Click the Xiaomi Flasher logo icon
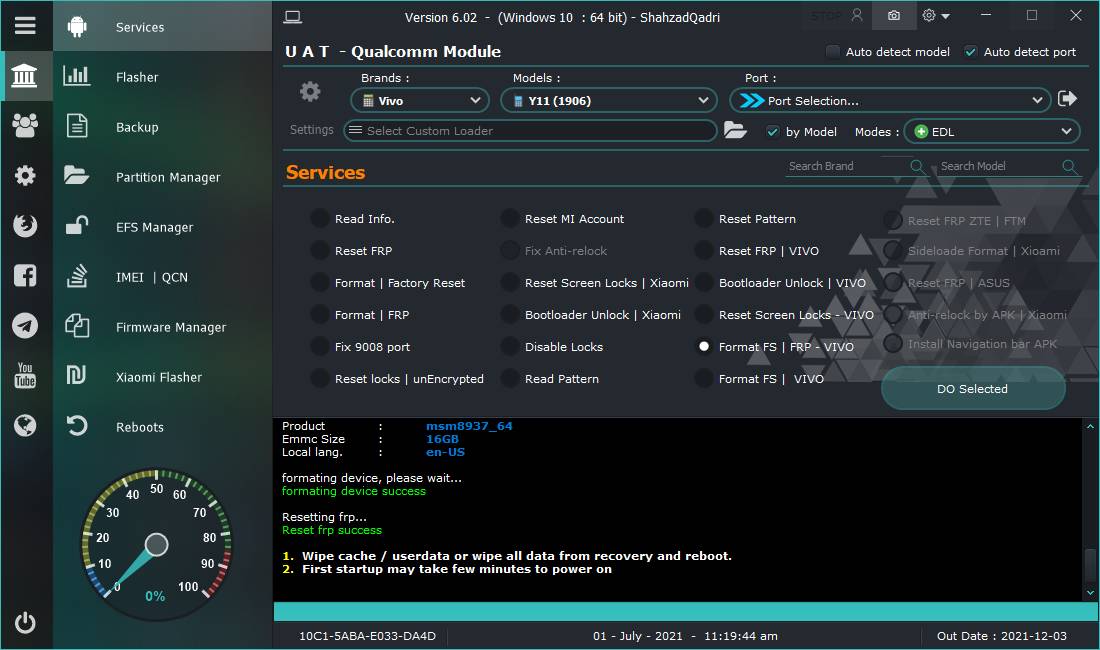This screenshot has height=650, width=1100. tap(76, 375)
